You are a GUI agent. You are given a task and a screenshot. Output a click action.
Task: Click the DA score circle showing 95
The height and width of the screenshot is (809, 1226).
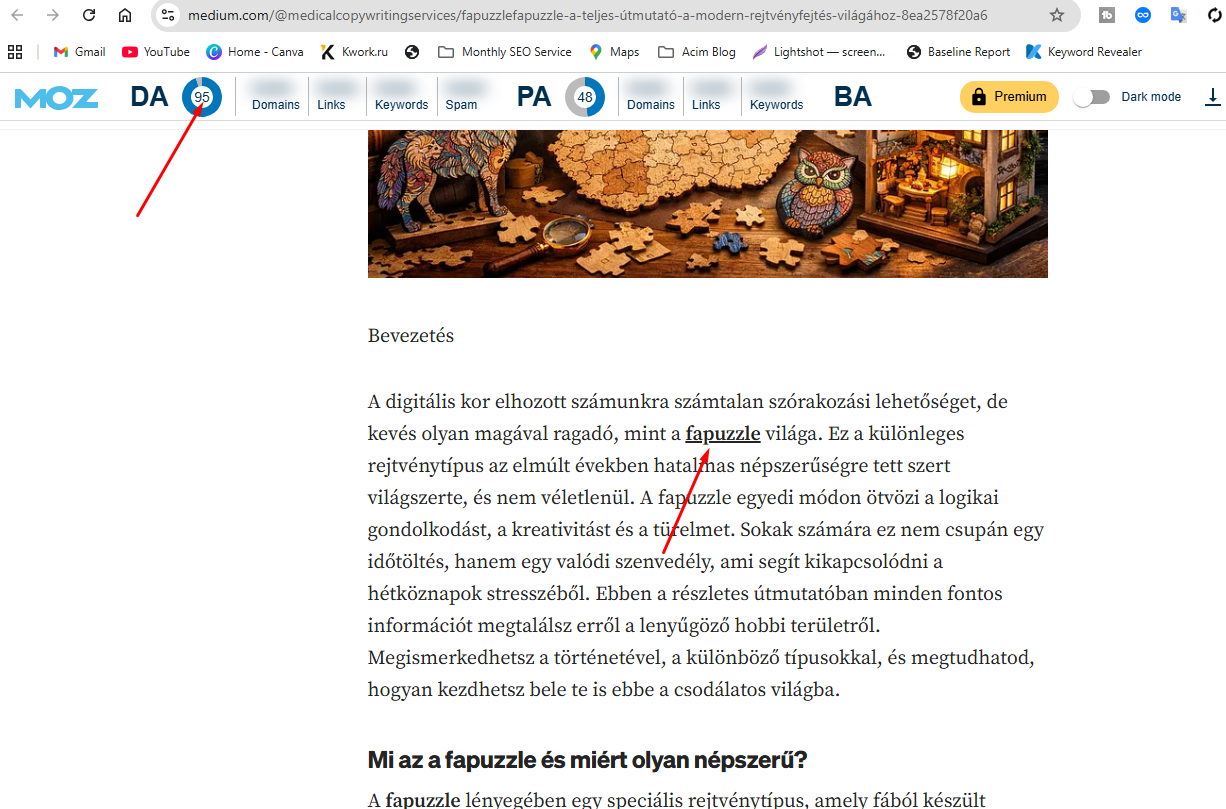202,97
